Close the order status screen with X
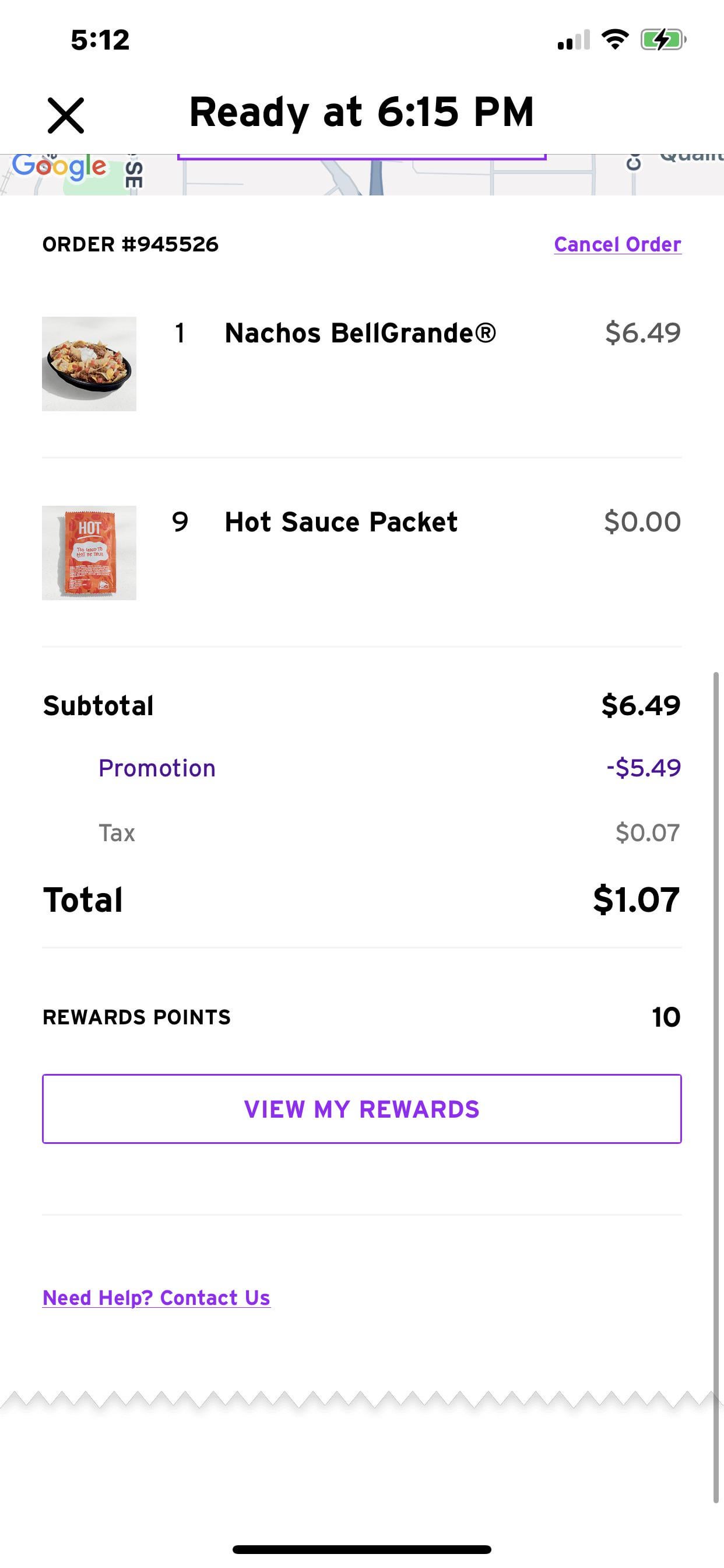The height and width of the screenshot is (1568, 724). (66, 115)
